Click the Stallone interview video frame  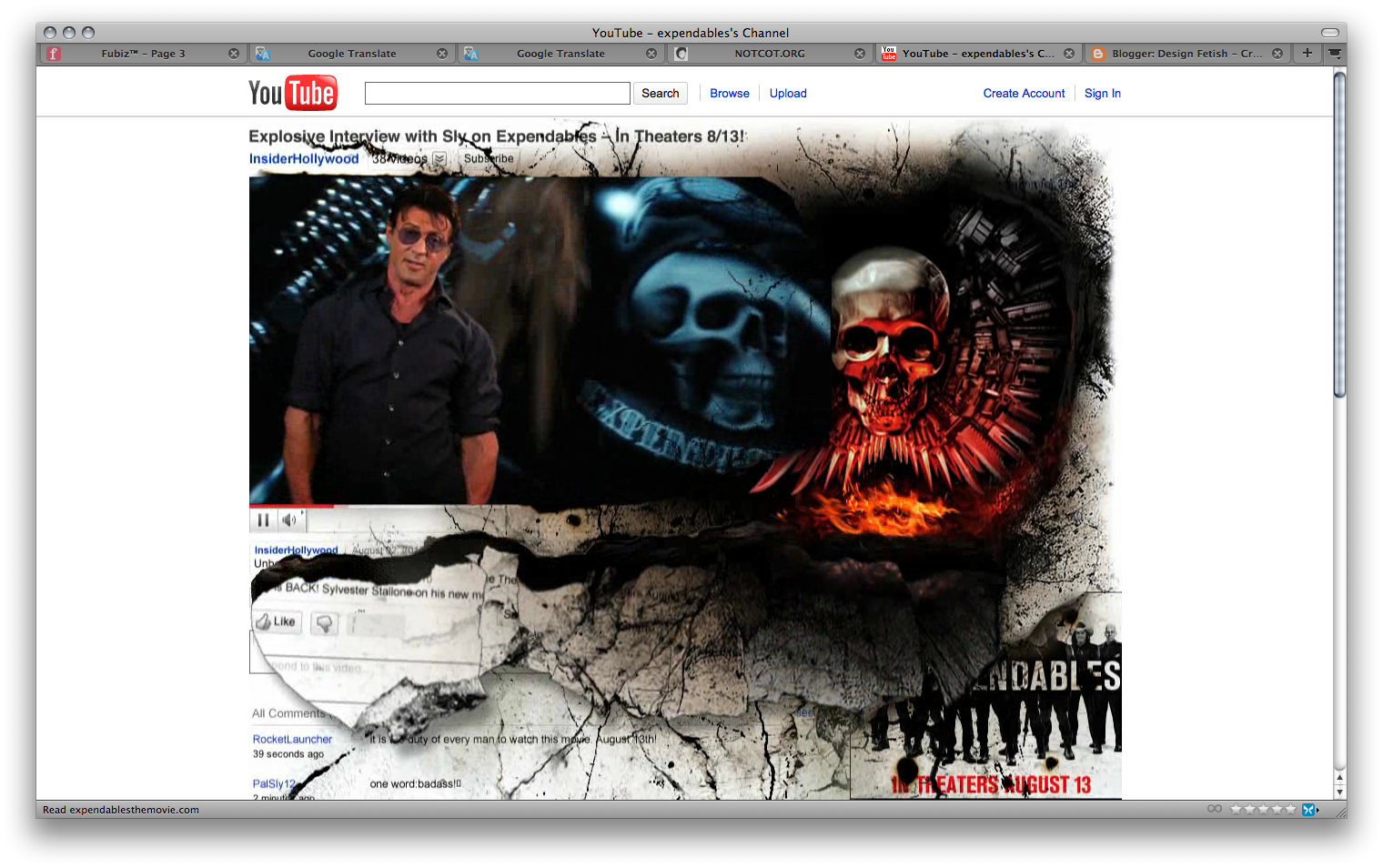click(539, 340)
